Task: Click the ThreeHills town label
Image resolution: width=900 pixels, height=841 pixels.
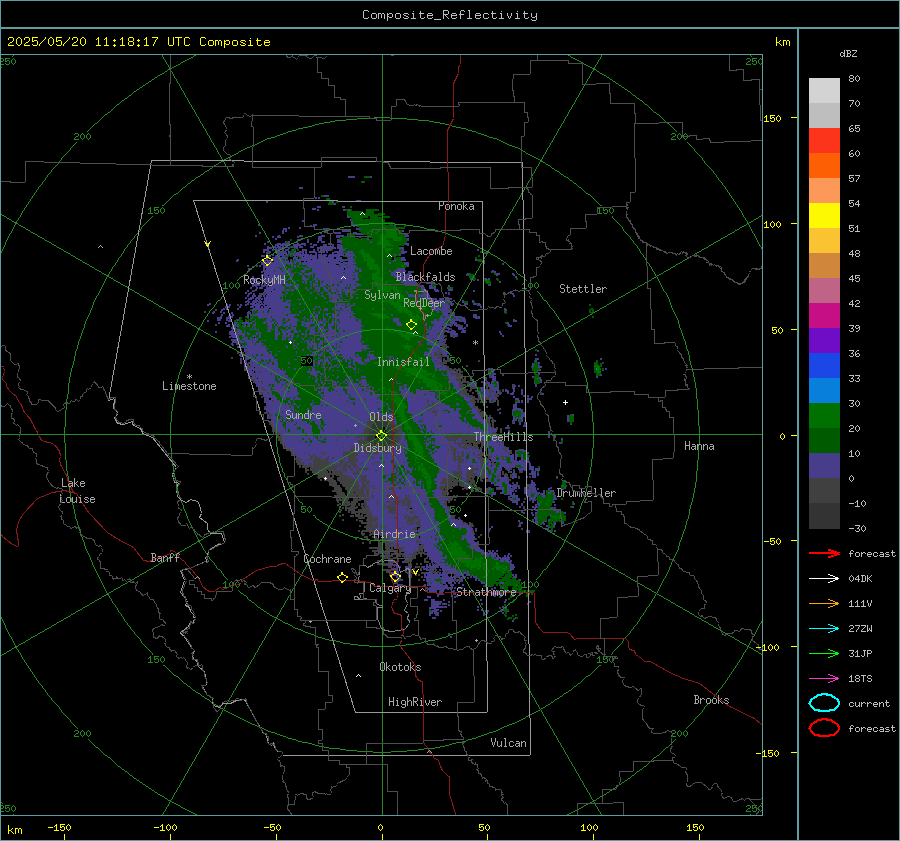Action: pos(503,437)
